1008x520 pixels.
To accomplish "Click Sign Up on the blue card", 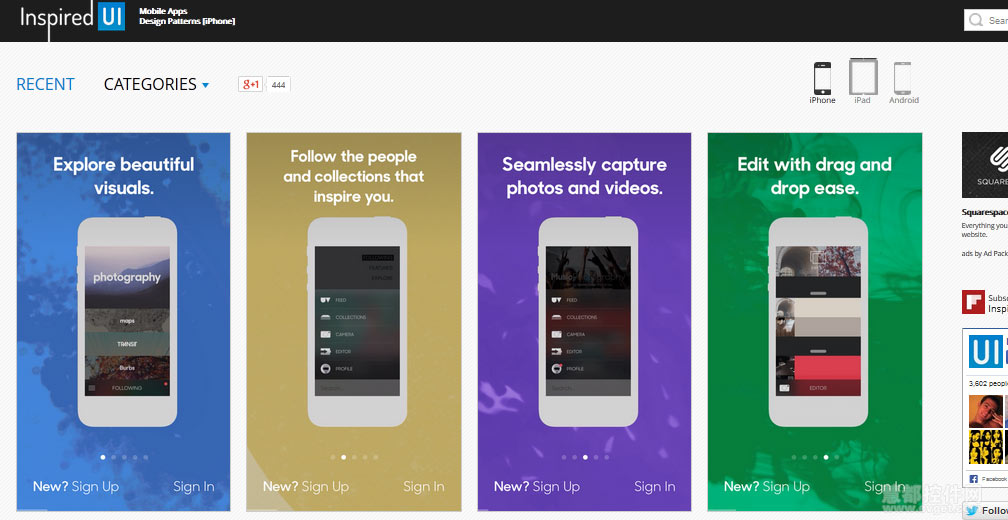I will (x=95, y=487).
